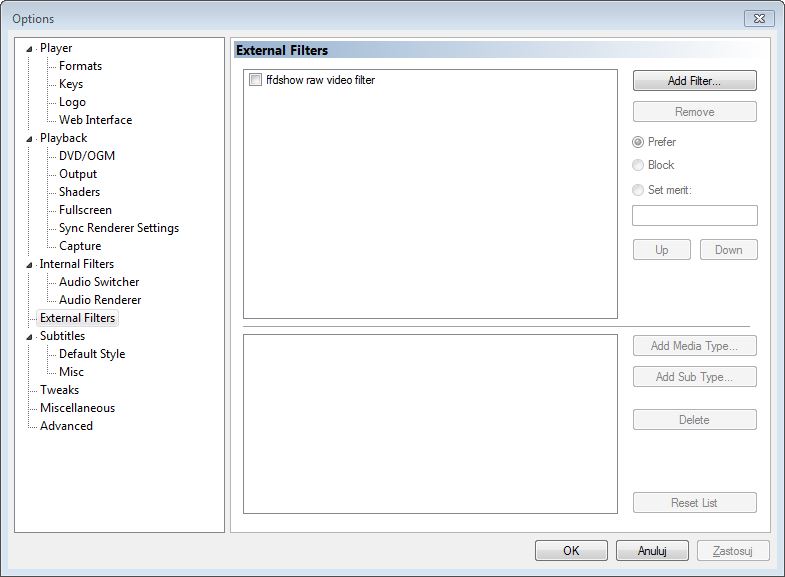Collapse the Internal Filters tree node

tap(29, 265)
